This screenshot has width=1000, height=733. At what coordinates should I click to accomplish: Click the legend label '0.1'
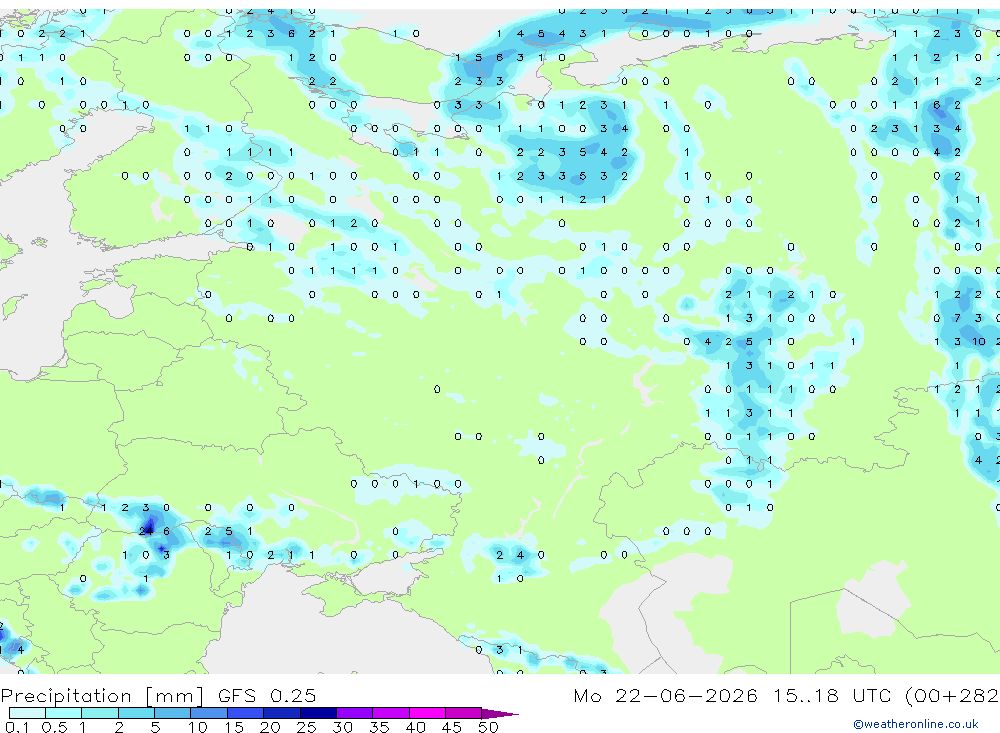[x=17, y=727]
